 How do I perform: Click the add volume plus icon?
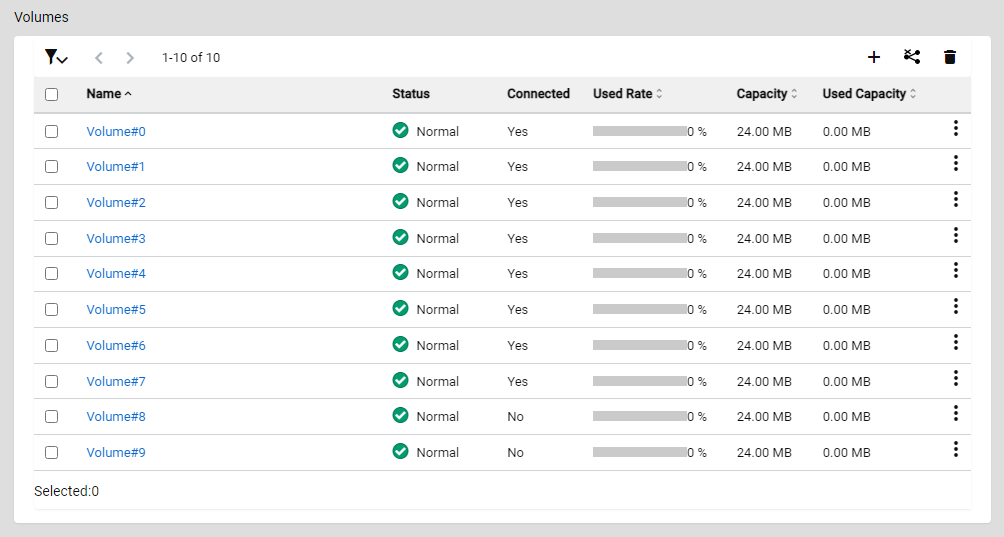click(x=873, y=57)
